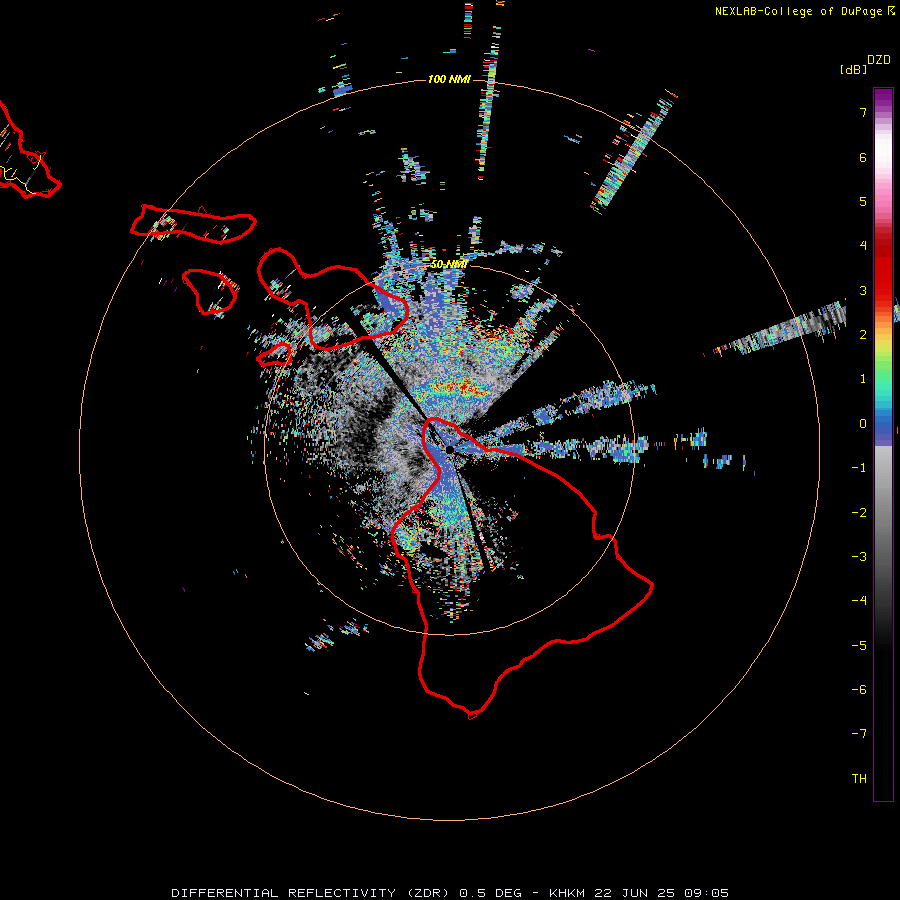900x900 pixels.
Task: Select the -2 value on the scale
Action: point(859,513)
